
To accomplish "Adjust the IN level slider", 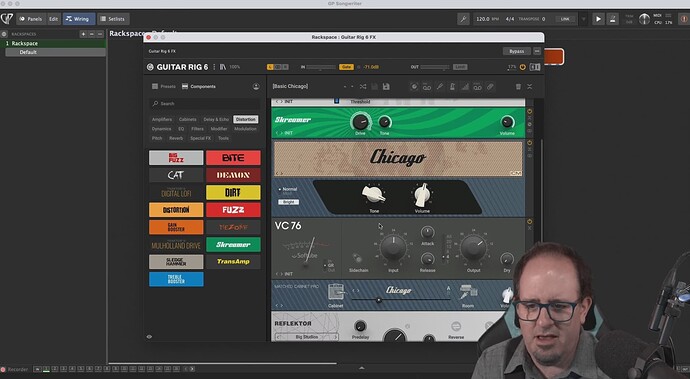I will tap(321, 67).
